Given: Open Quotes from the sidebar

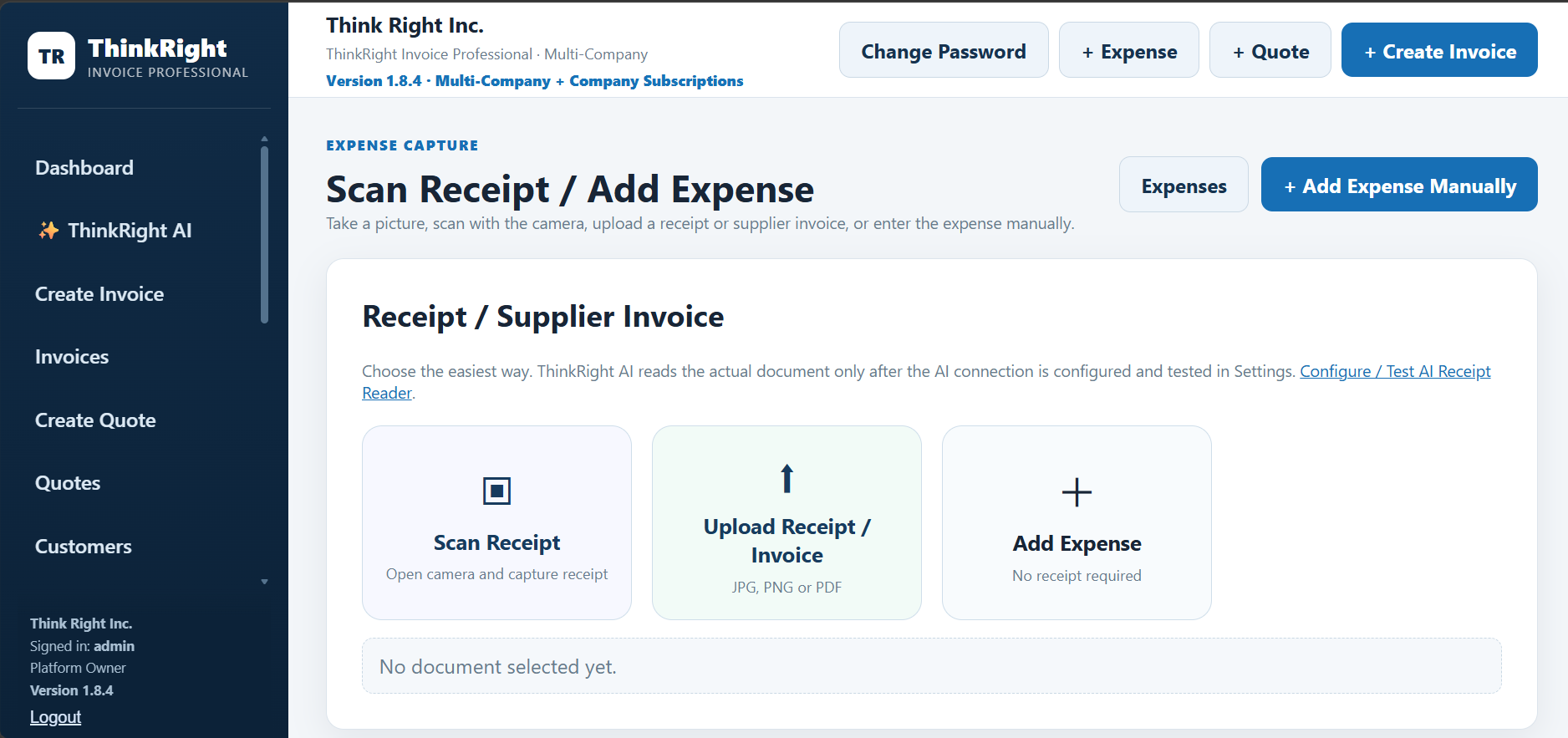Looking at the screenshot, I should (x=68, y=483).
